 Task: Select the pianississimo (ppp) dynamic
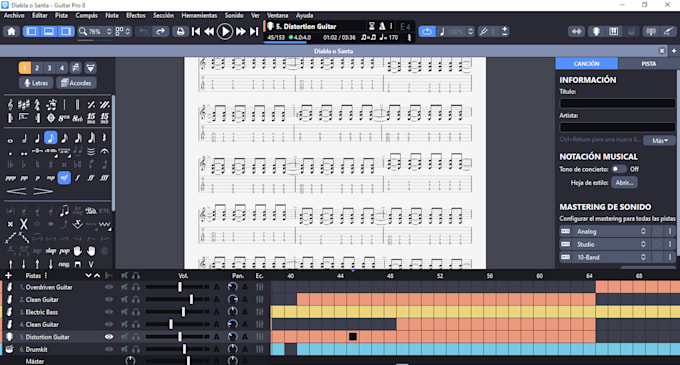(10, 178)
